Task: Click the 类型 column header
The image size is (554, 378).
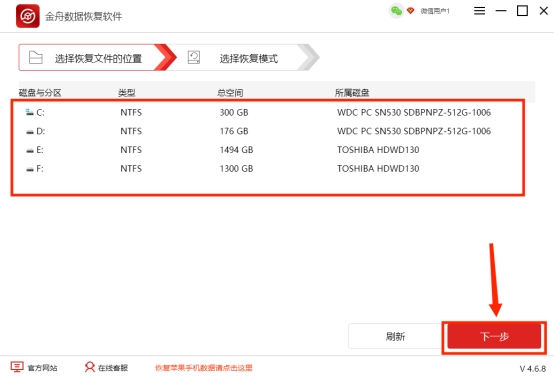Action: pyautogui.click(x=126, y=93)
